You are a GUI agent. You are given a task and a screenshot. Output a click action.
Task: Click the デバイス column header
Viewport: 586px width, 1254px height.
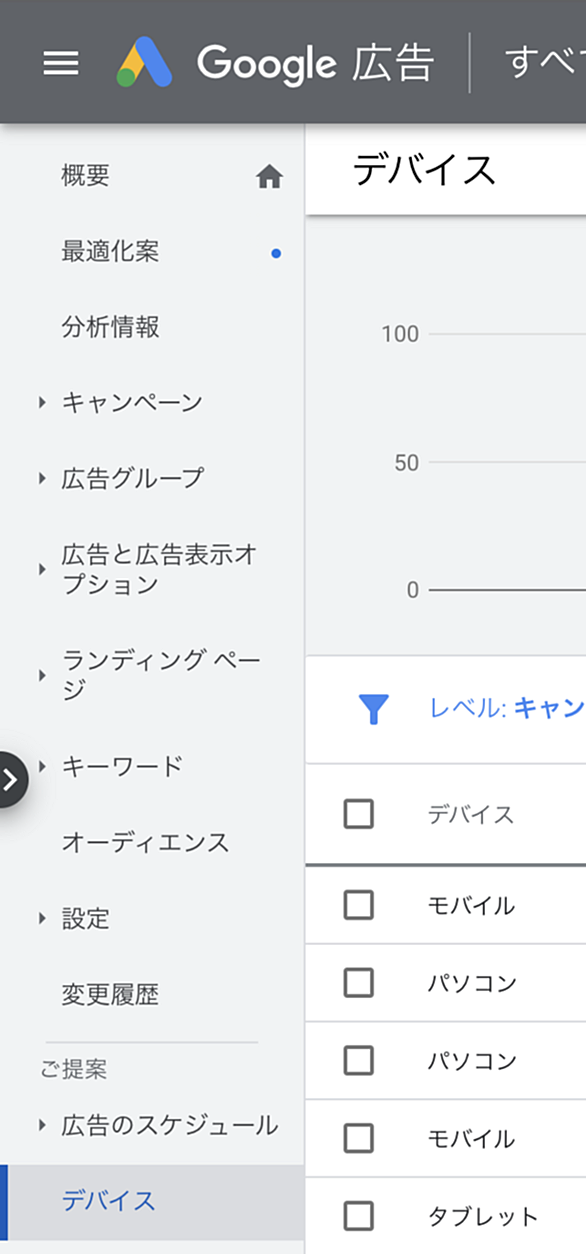[x=471, y=815]
